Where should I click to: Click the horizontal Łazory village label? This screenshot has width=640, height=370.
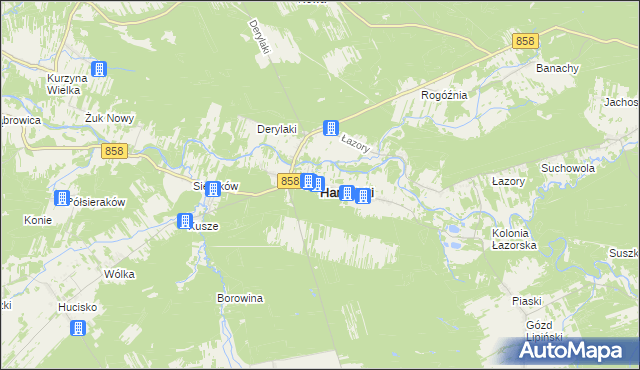click(x=508, y=181)
